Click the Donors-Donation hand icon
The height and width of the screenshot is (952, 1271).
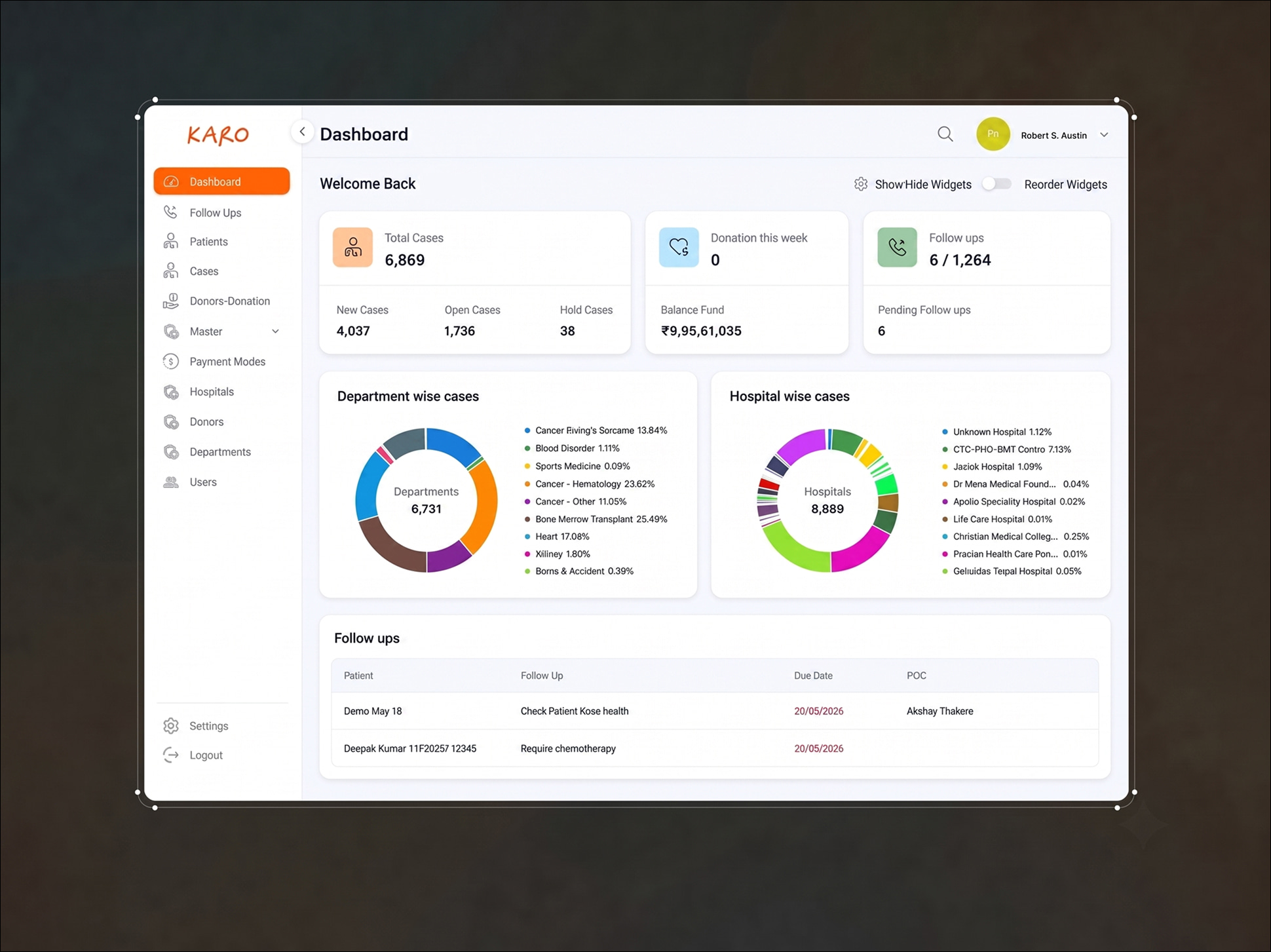[x=170, y=301]
